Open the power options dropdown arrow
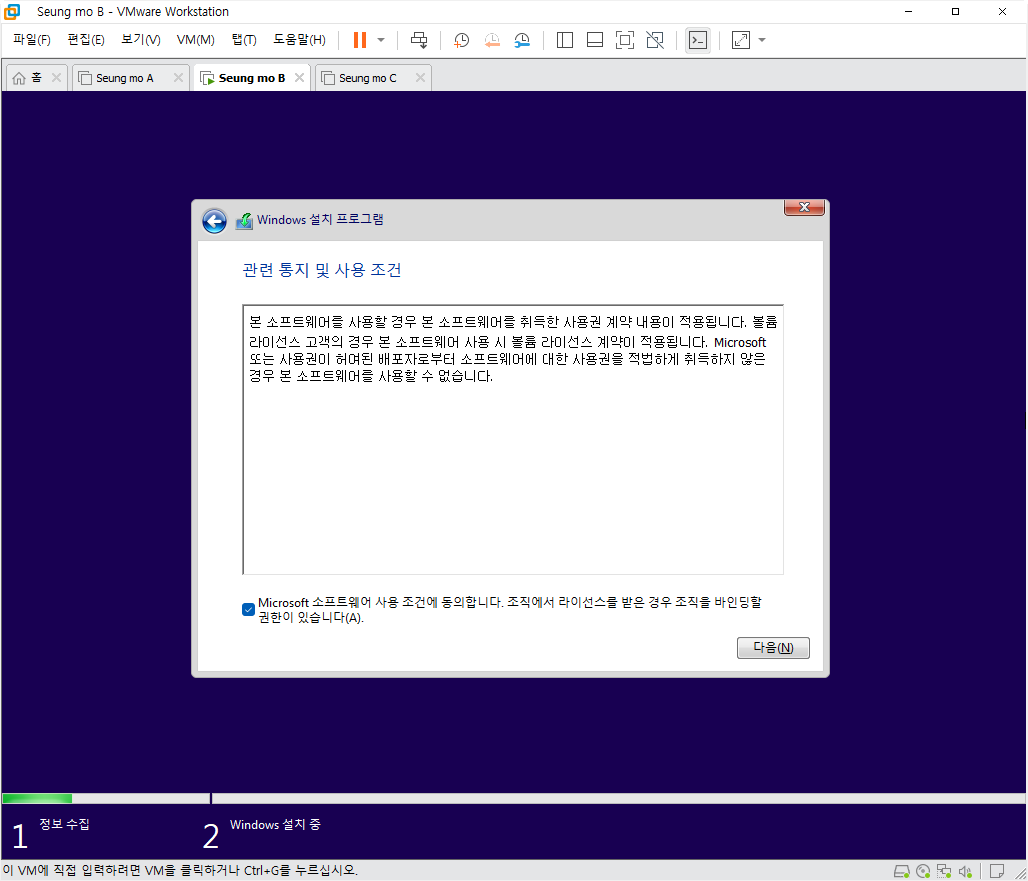Screen dimensions: 1028x881 pos(381,40)
